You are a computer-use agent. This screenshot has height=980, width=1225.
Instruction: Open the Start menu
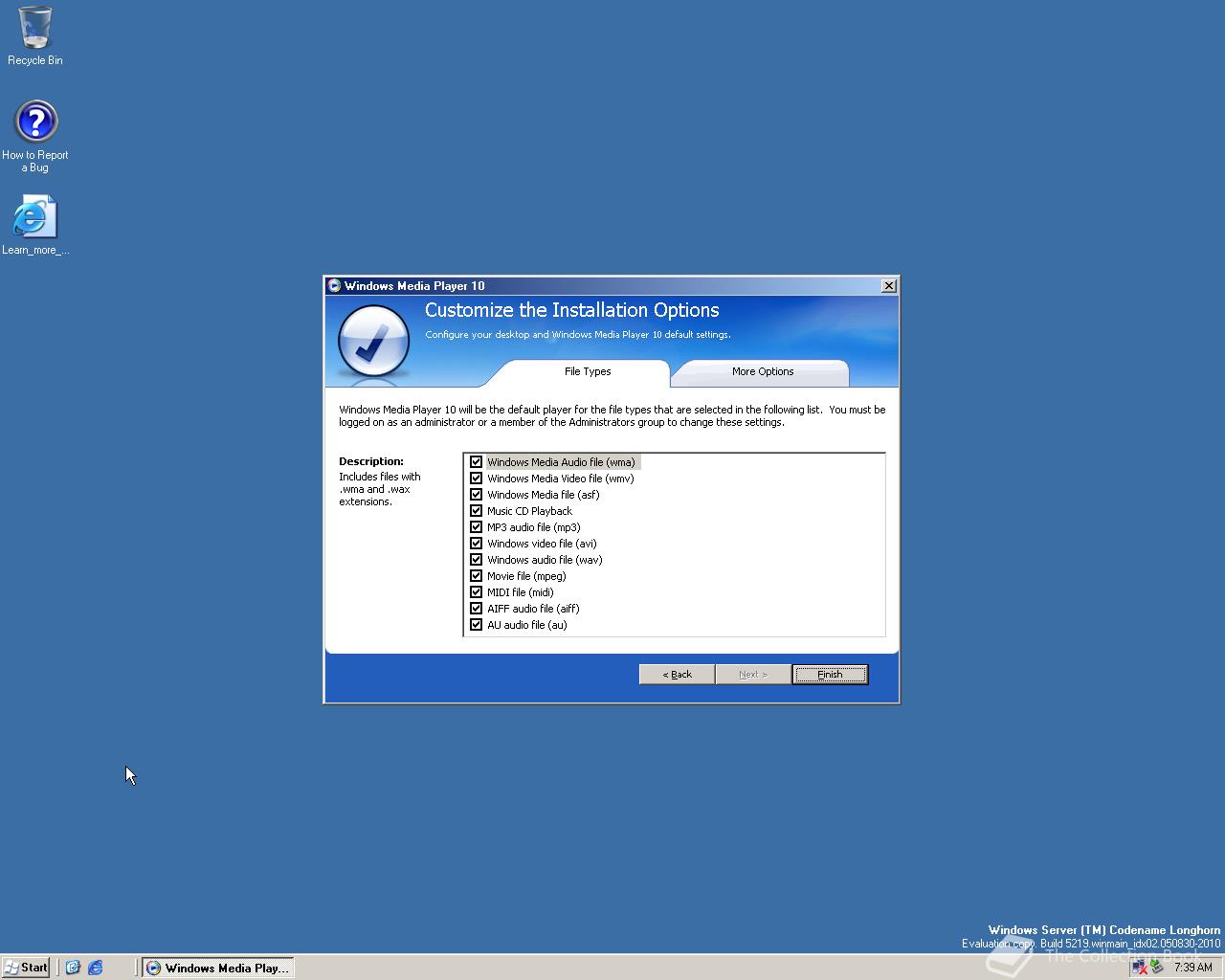[26, 968]
